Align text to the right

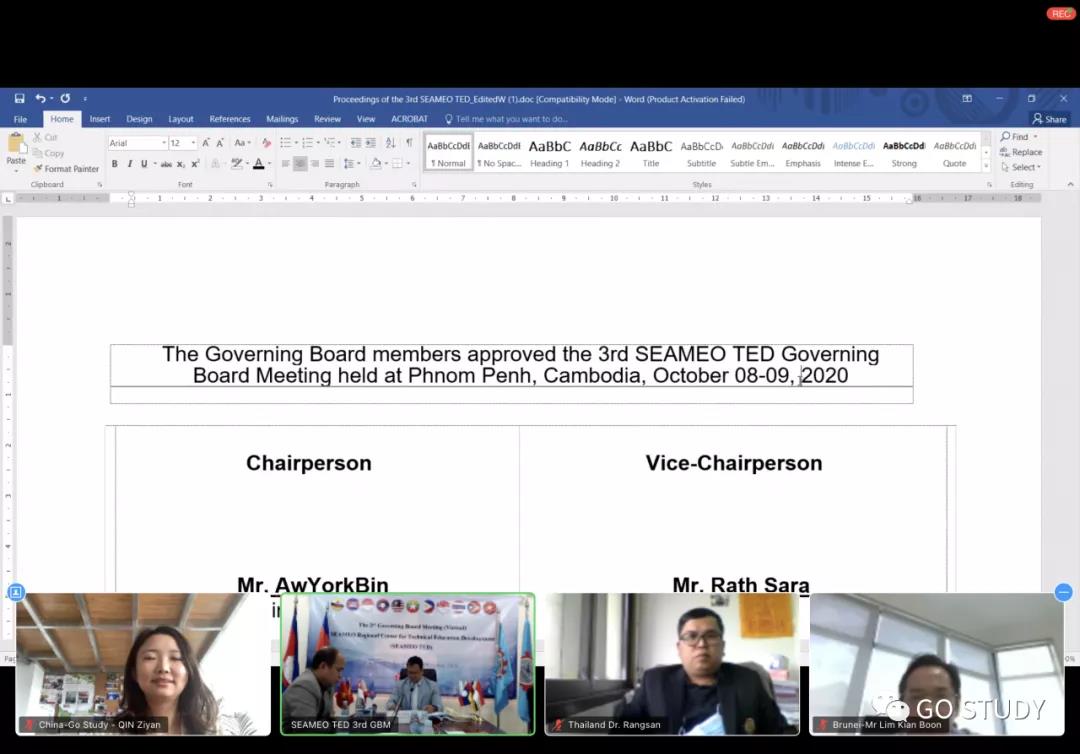tap(315, 164)
